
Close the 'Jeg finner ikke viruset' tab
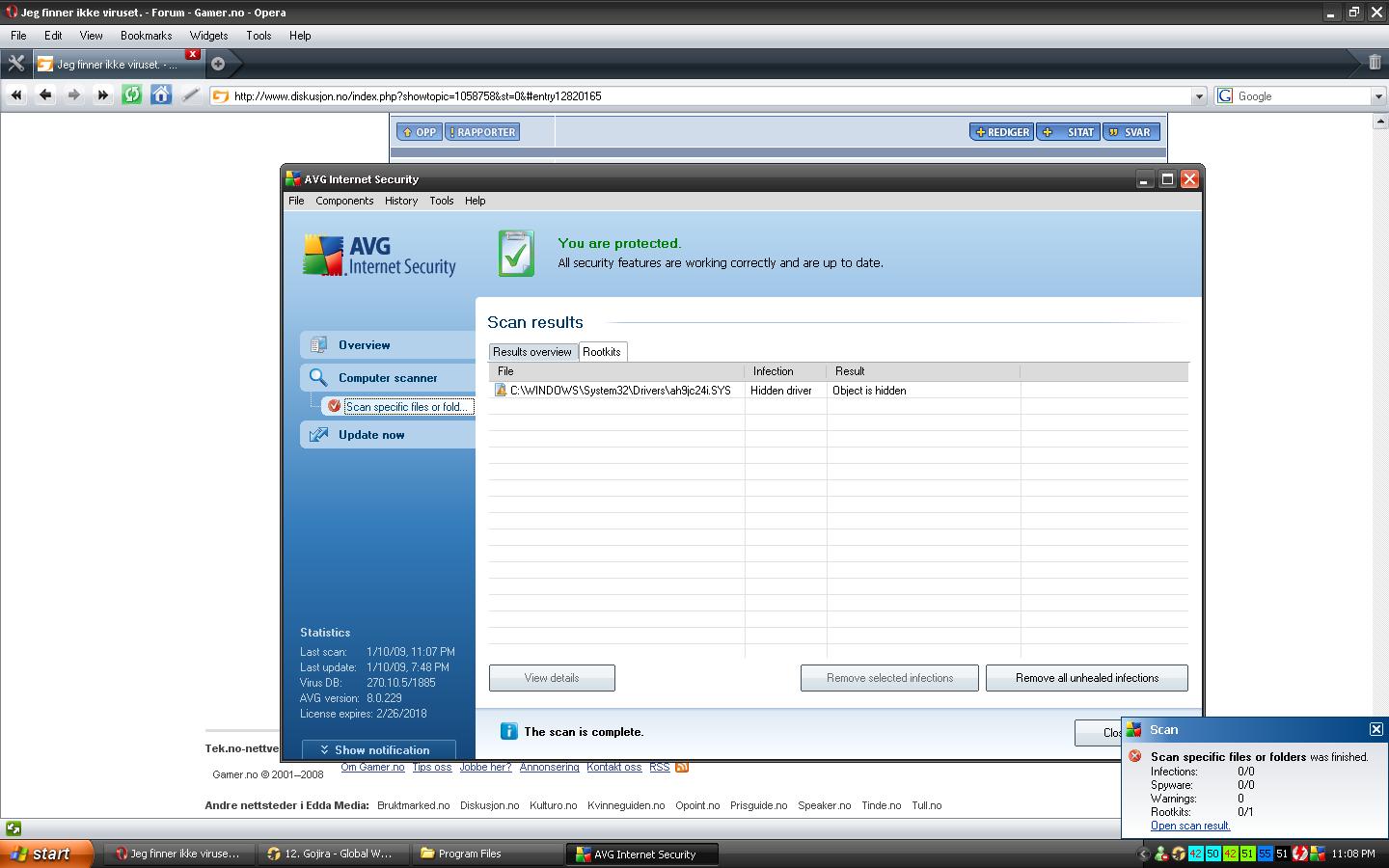193,54
